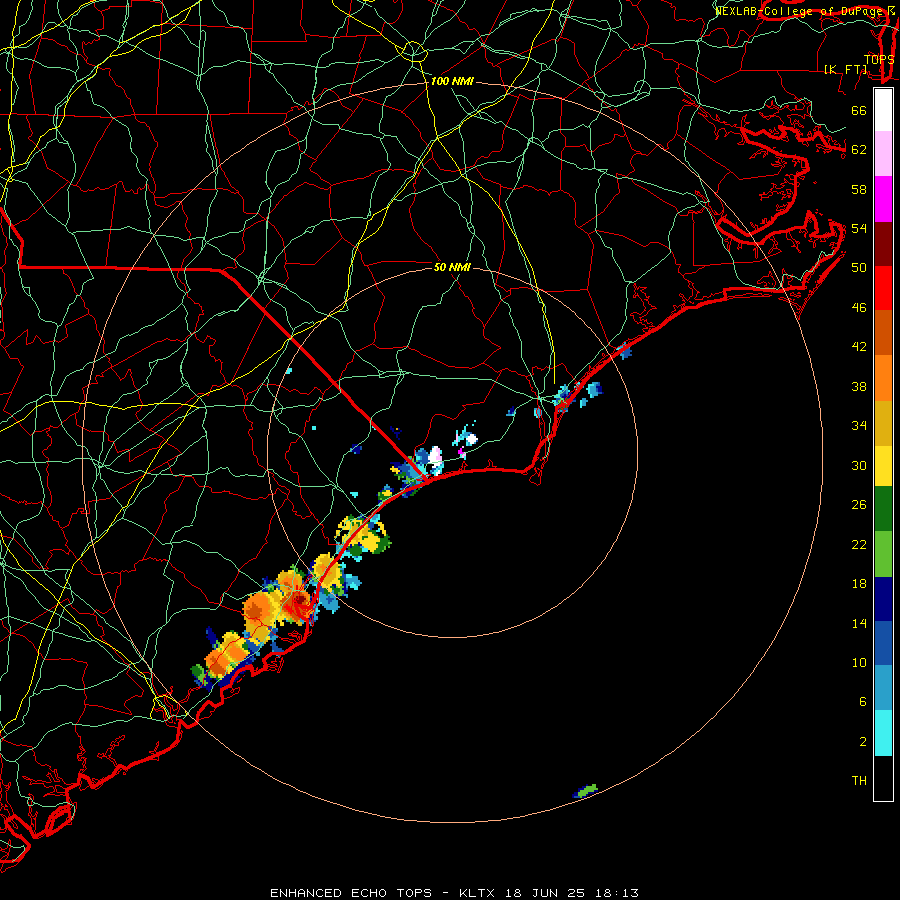Click the magenta legend swatch

click(883, 199)
